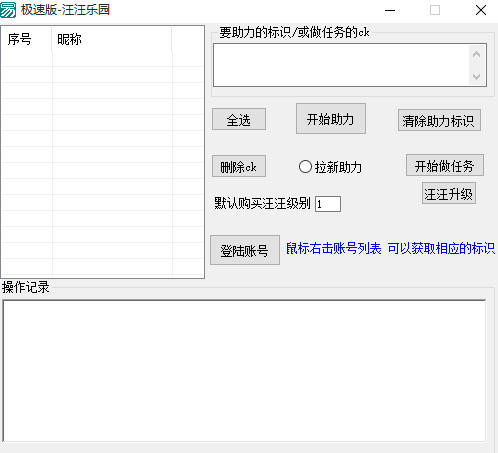Start boosting with 开始助力 button
Image resolution: width=498 pixels, height=453 pixels.
331,119
